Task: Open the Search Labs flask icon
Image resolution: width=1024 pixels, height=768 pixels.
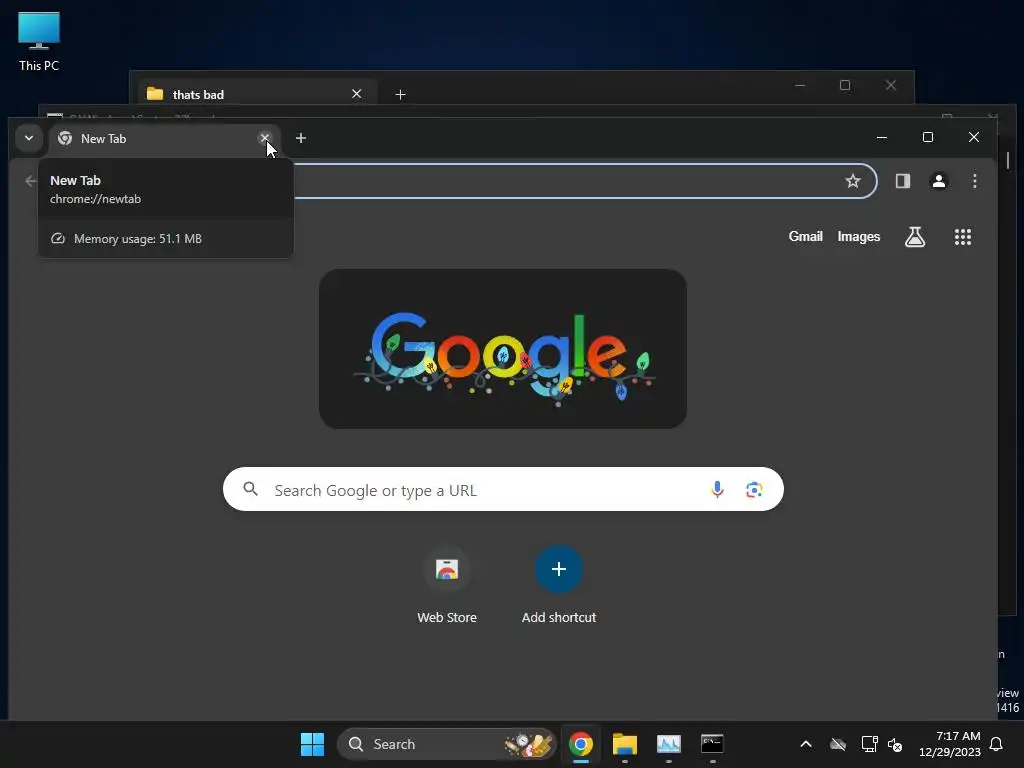Action: (x=914, y=236)
